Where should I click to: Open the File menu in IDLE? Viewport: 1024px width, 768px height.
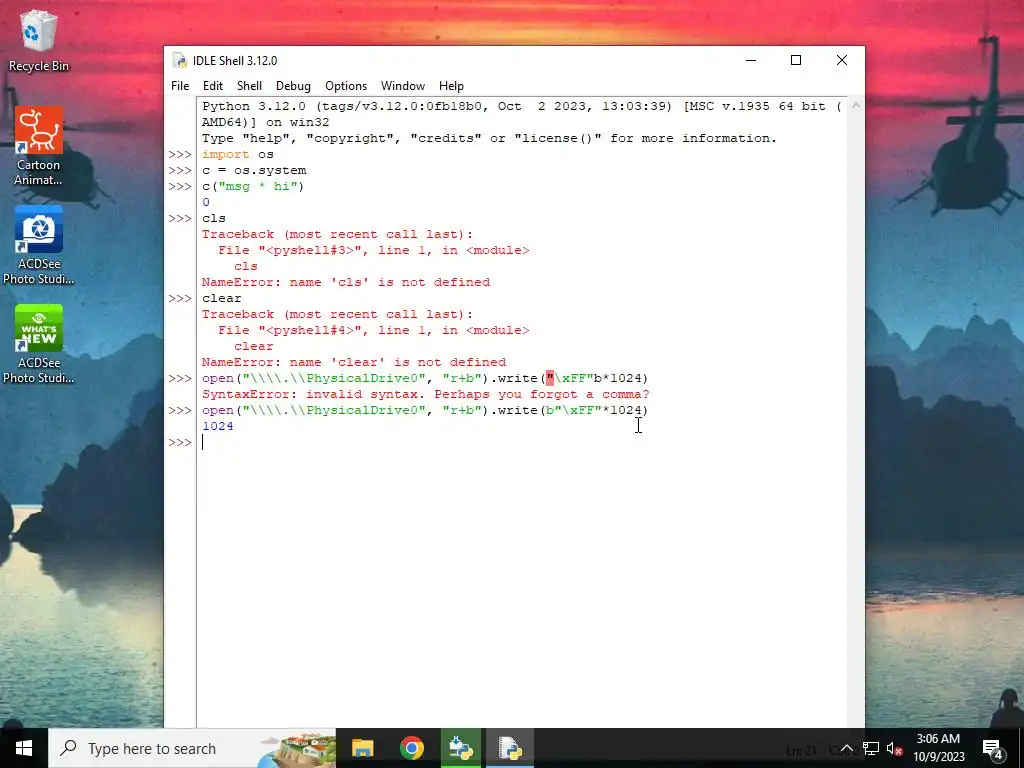[180, 86]
